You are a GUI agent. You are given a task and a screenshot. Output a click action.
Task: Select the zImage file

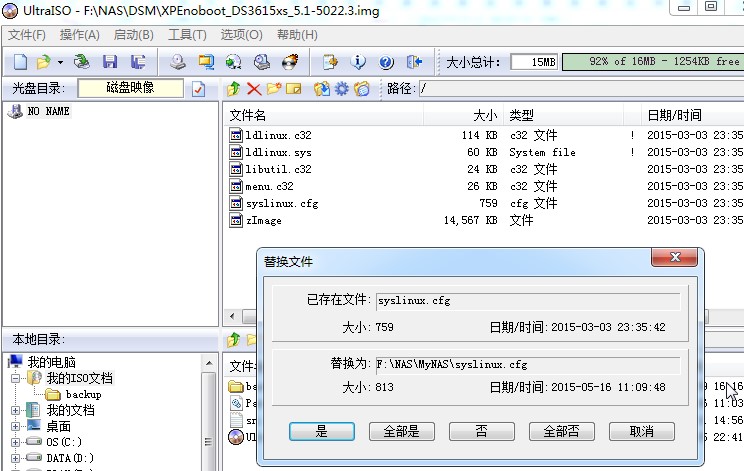coord(263,221)
